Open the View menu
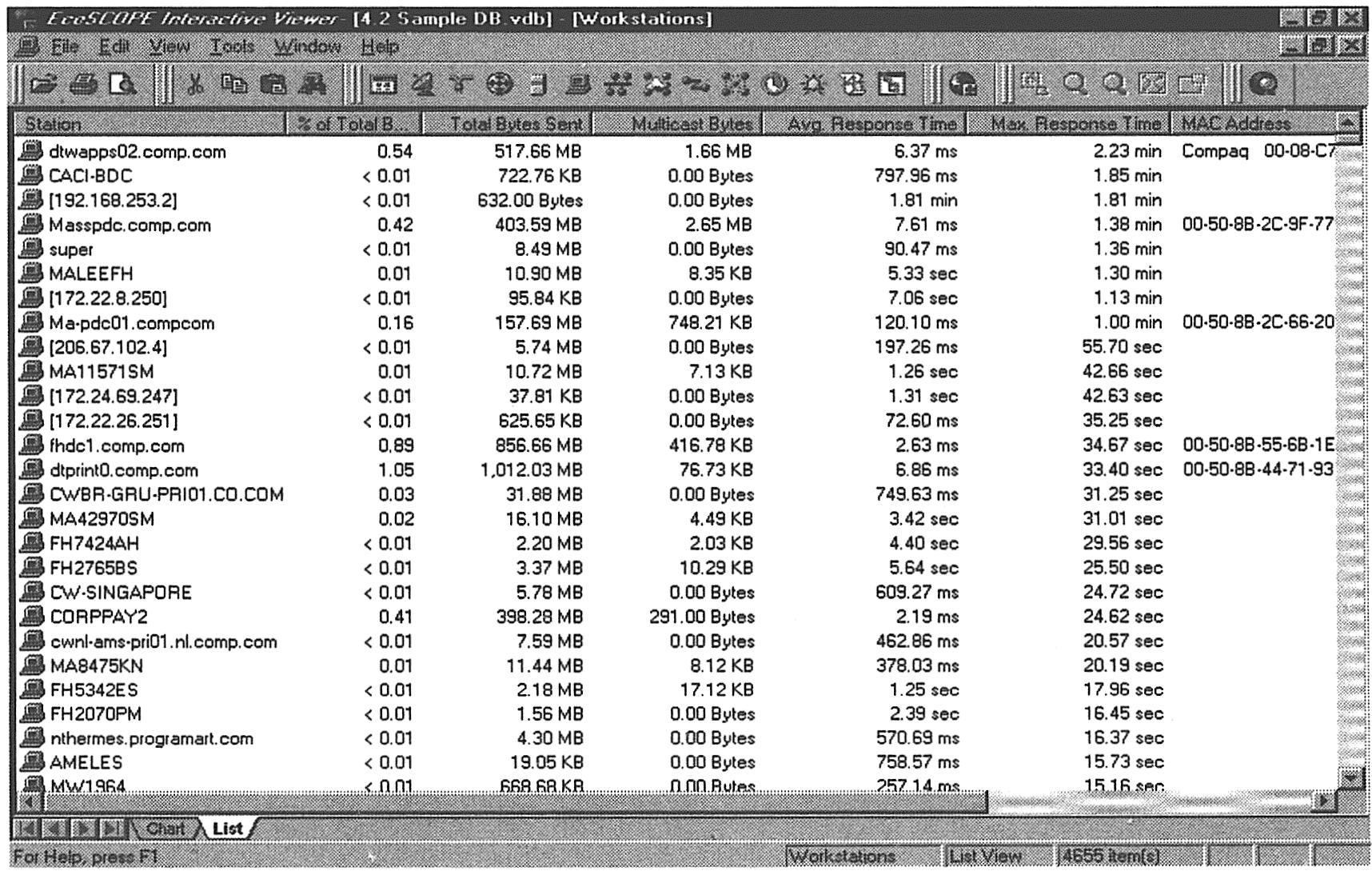 [x=170, y=47]
